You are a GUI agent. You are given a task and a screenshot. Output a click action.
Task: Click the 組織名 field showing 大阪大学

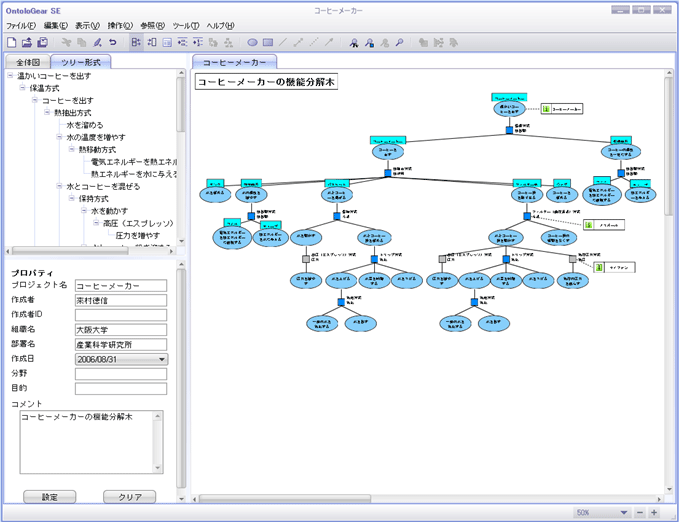[121, 330]
